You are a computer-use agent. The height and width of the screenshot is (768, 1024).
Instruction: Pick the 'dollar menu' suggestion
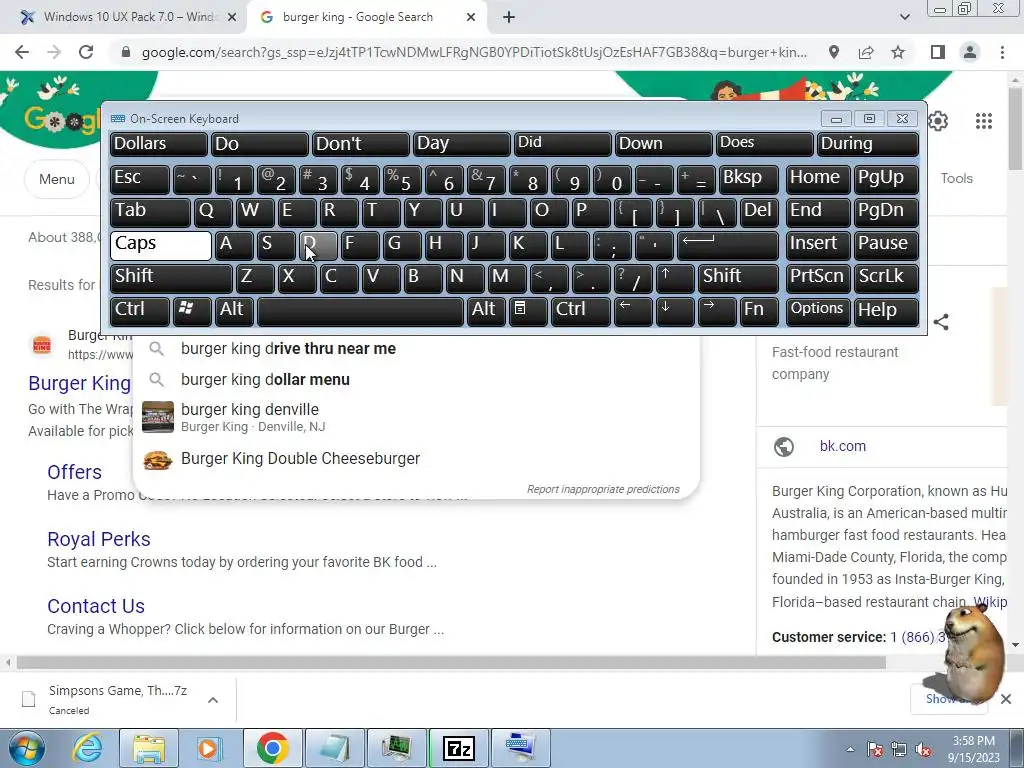point(416,380)
